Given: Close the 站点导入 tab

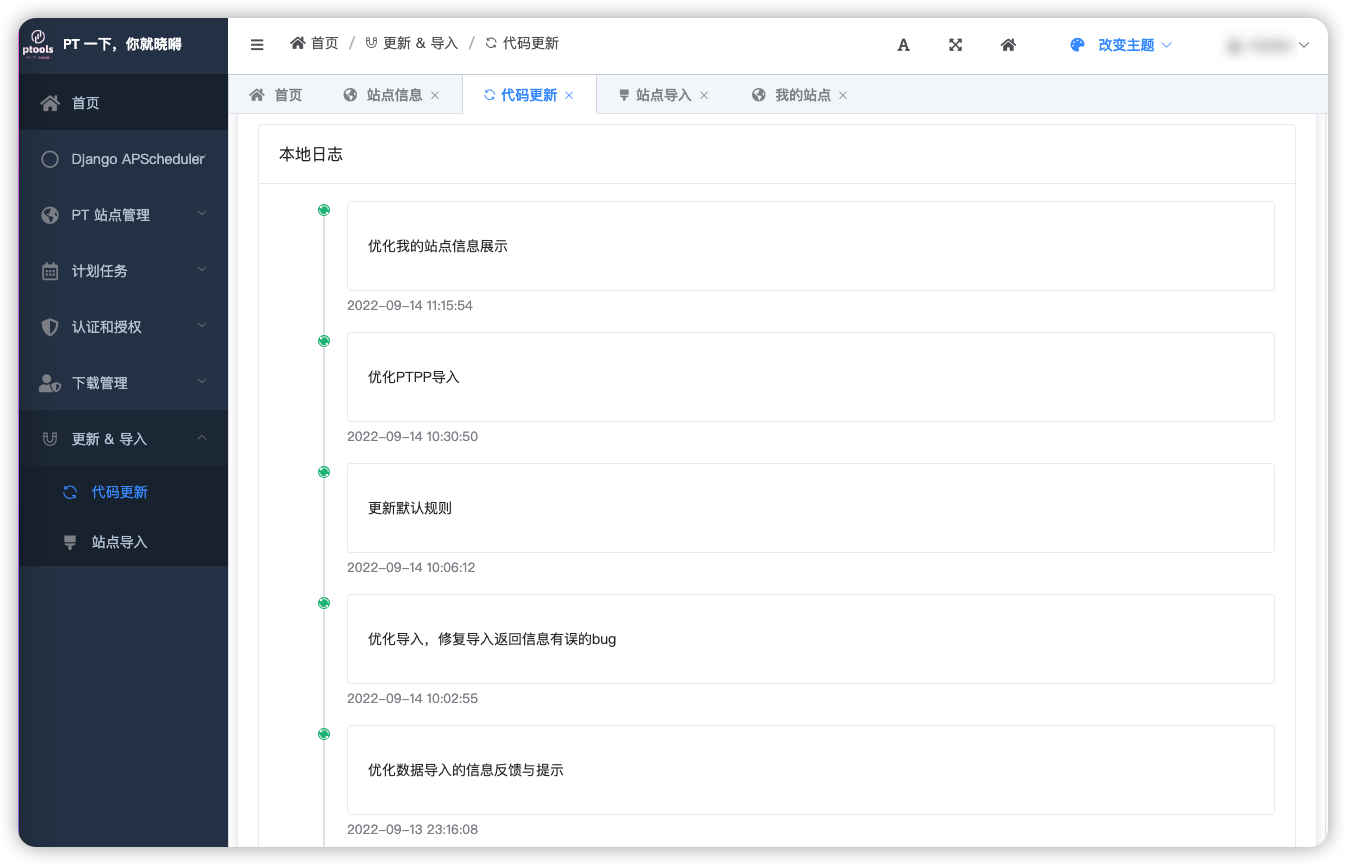Looking at the screenshot, I should (x=704, y=95).
